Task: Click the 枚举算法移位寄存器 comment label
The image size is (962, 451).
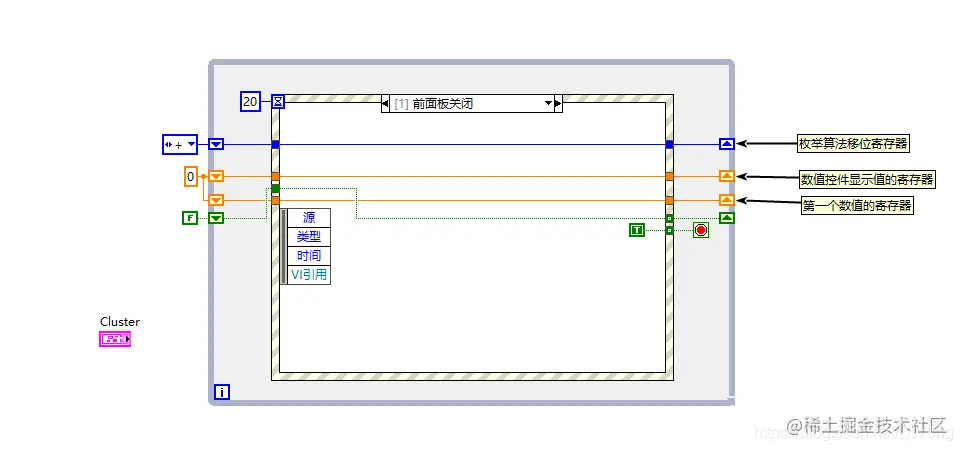Action: pos(853,144)
